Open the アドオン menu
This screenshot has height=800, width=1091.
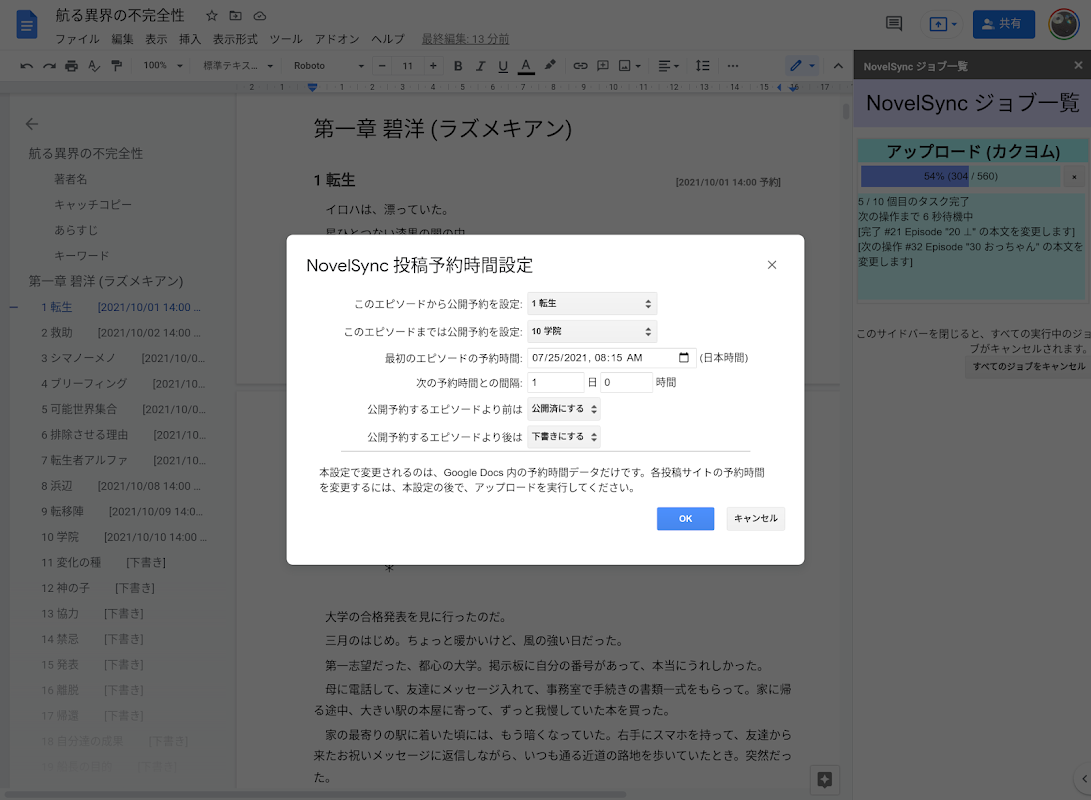pyautogui.click(x=337, y=39)
